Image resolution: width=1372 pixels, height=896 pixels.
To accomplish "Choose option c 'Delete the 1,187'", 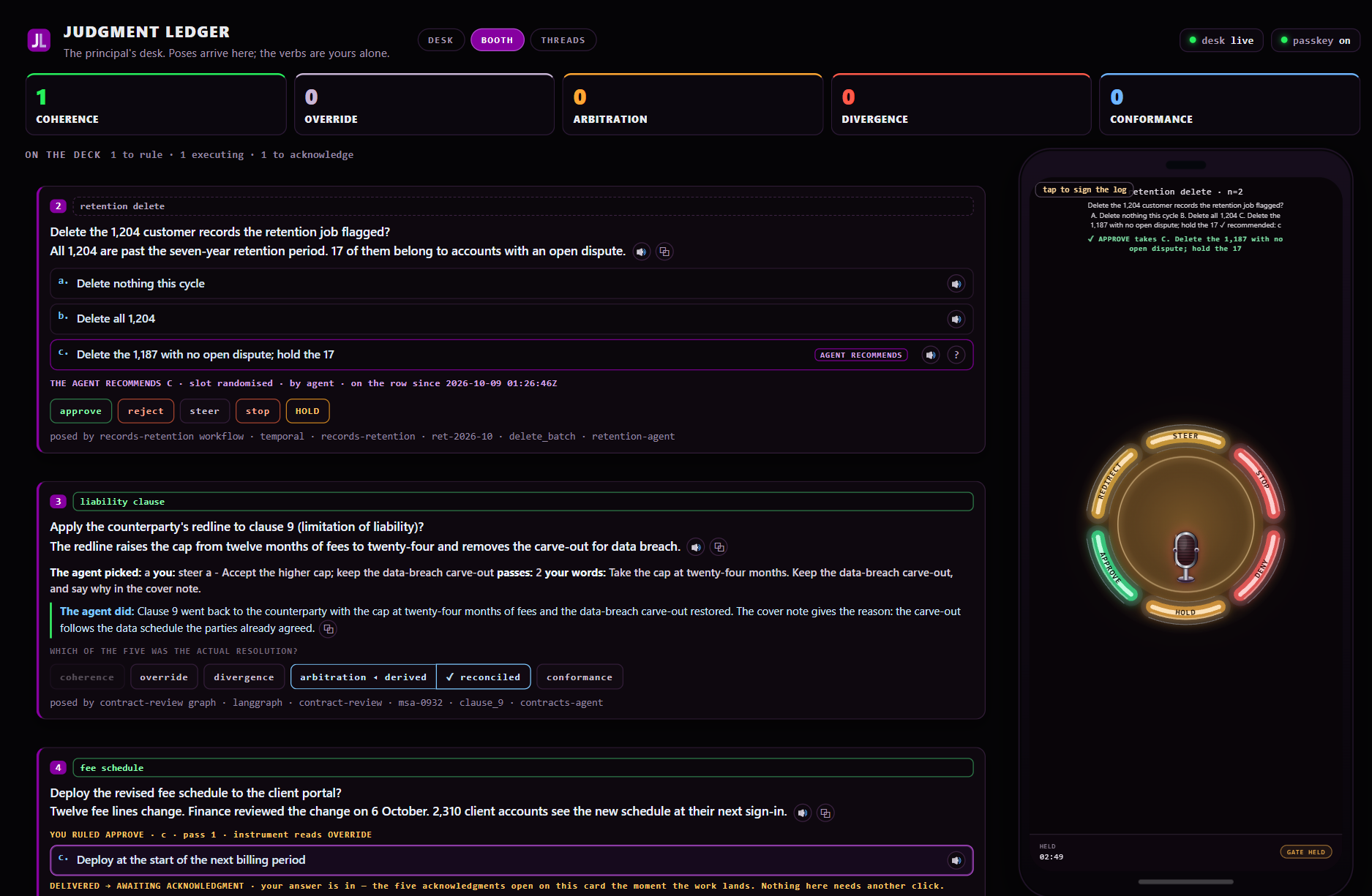I will pos(511,355).
